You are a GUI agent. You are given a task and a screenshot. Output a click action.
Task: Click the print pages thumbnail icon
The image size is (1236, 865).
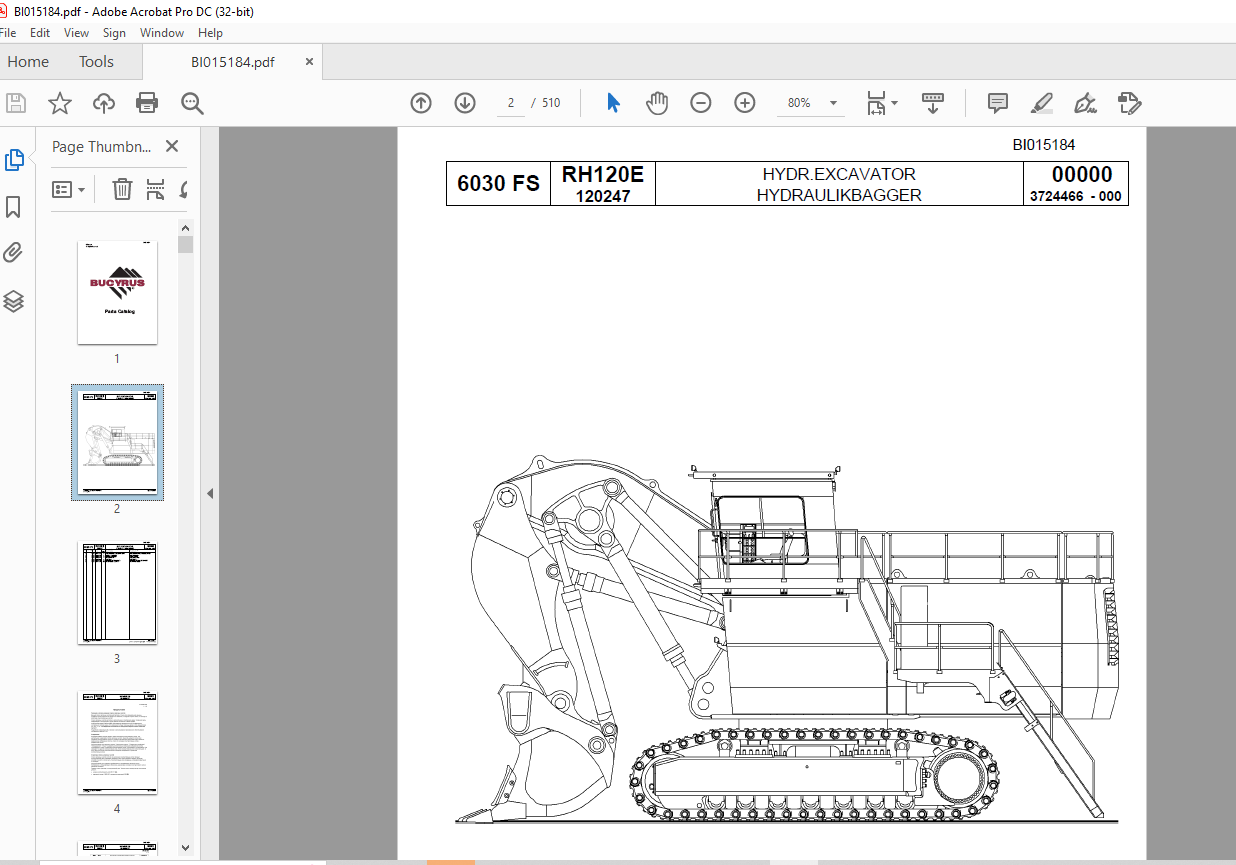[155, 188]
